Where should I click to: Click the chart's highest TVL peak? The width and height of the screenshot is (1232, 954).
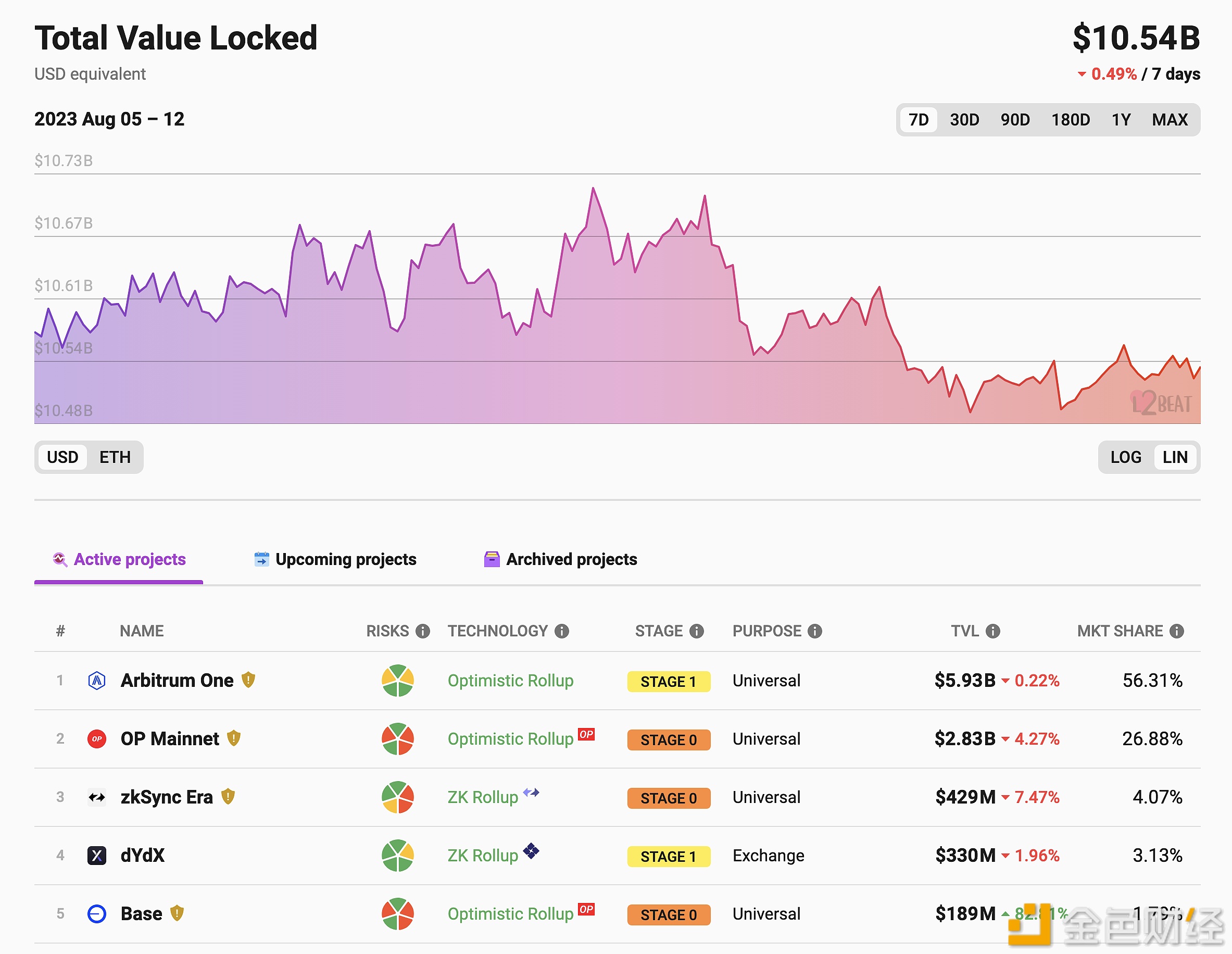coord(593,188)
